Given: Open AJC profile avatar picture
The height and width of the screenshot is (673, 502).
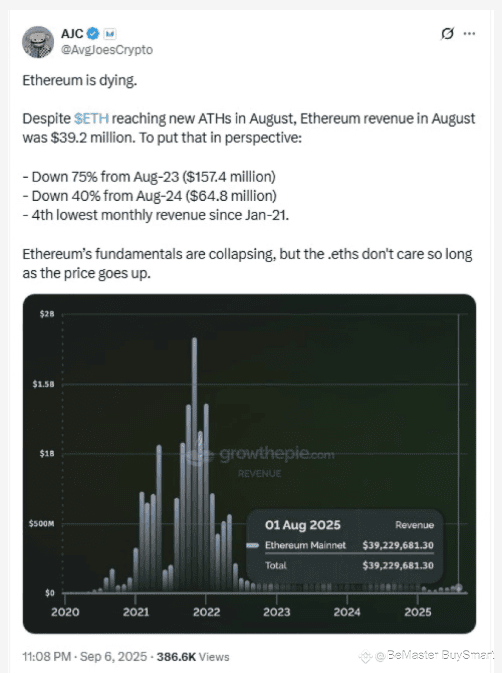Looking at the screenshot, I should tap(38, 42).
